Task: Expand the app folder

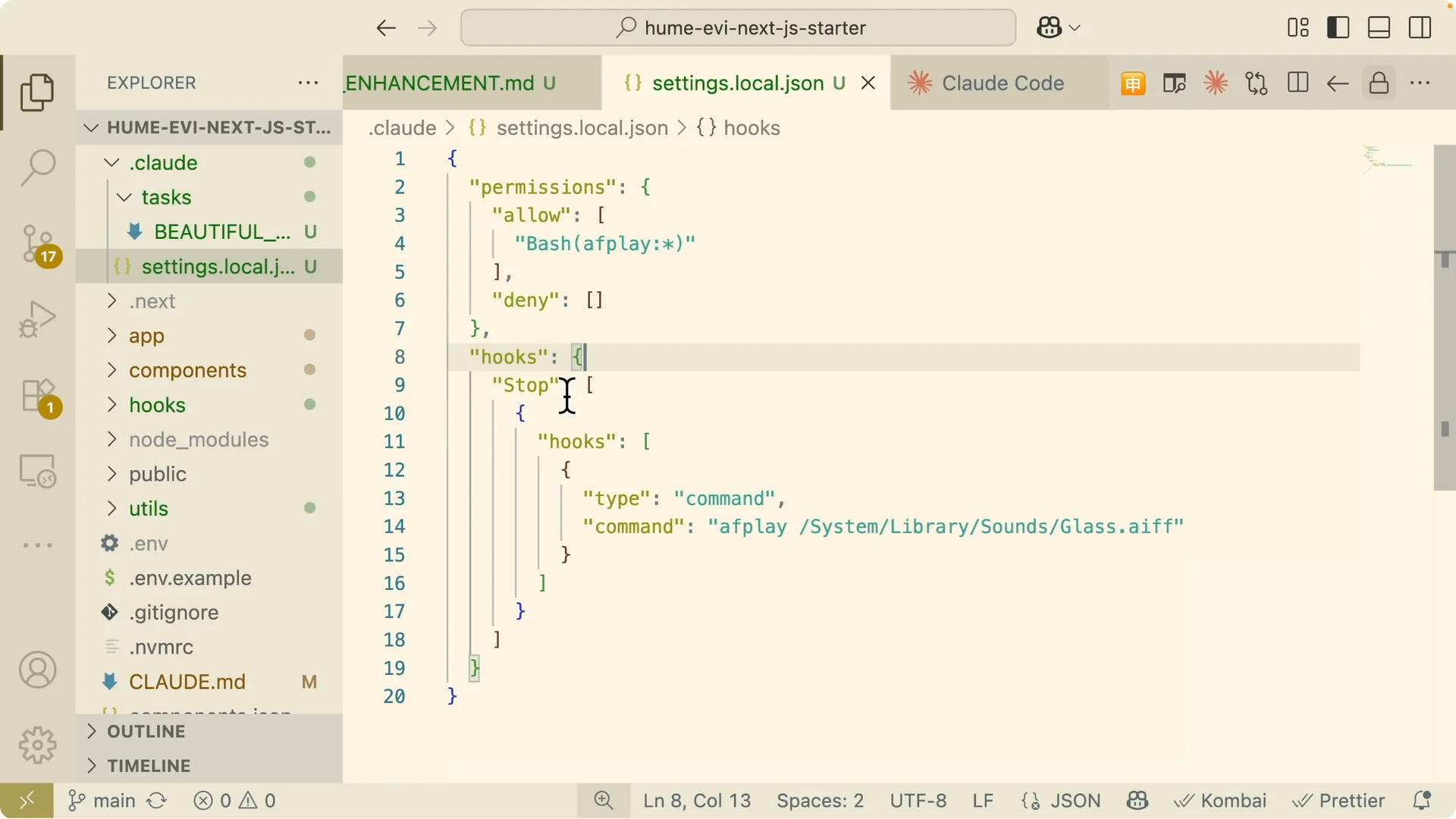Action: tap(209, 335)
